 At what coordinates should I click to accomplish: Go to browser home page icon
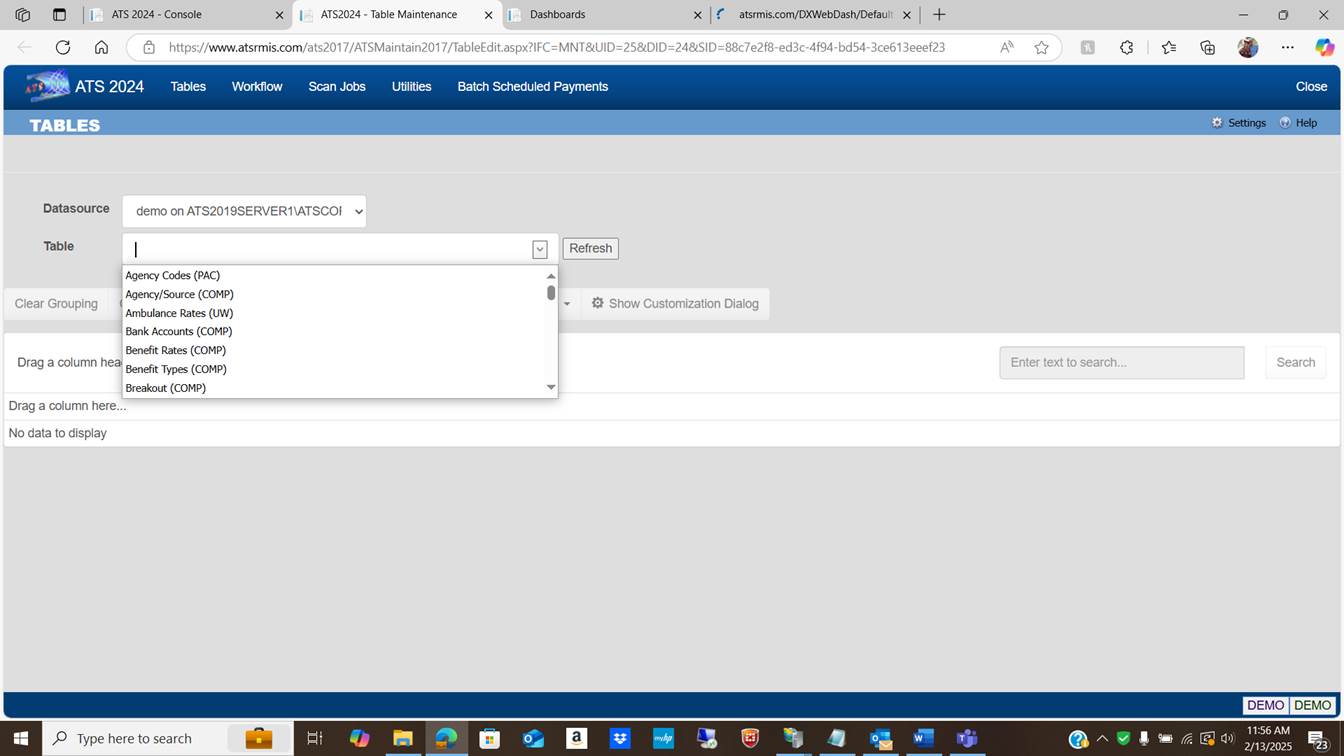coord(101,47)
